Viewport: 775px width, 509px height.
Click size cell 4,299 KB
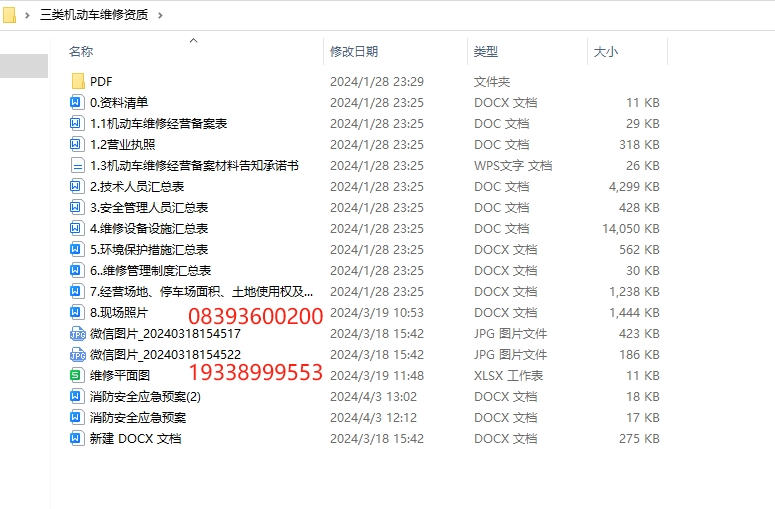coord(634,187)
